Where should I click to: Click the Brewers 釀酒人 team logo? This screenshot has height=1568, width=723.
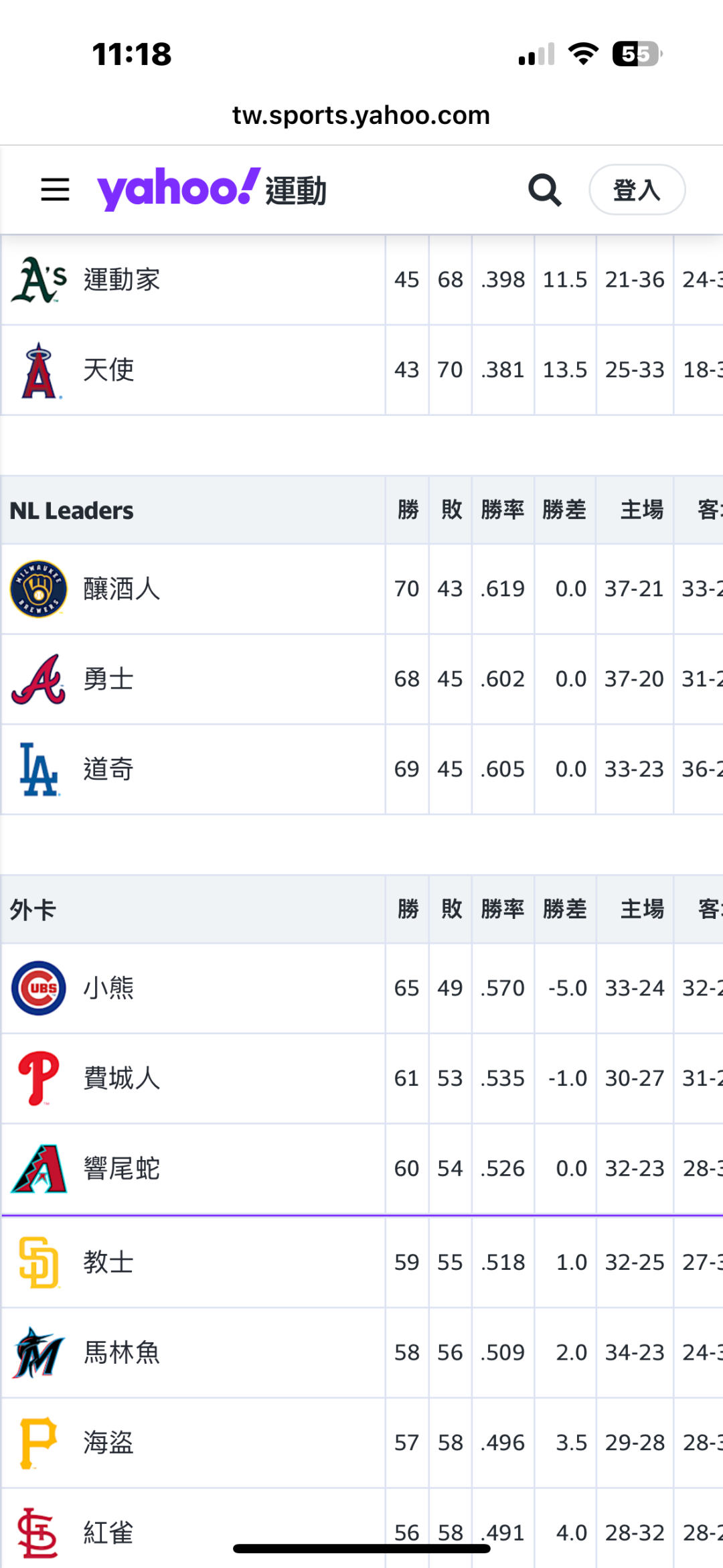point(39,589)
